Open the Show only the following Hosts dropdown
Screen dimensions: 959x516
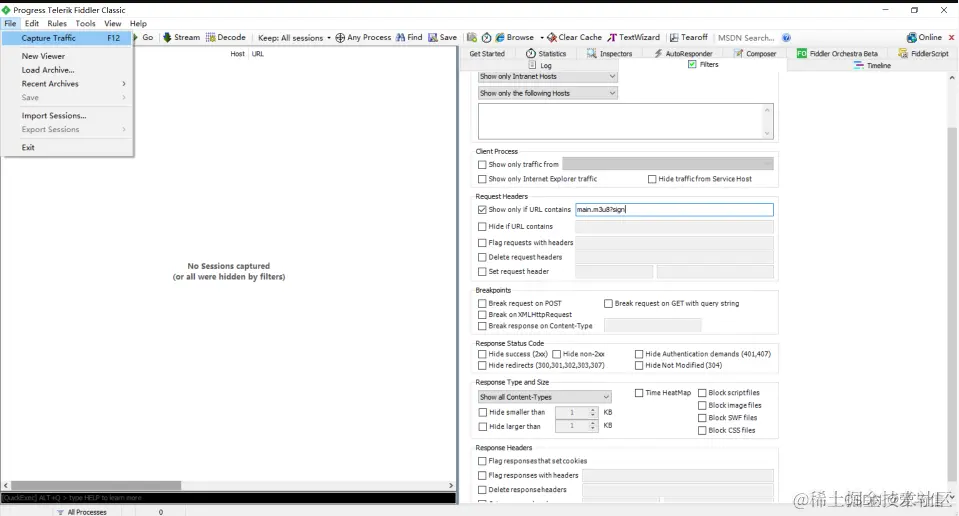(x=547, y=93)
